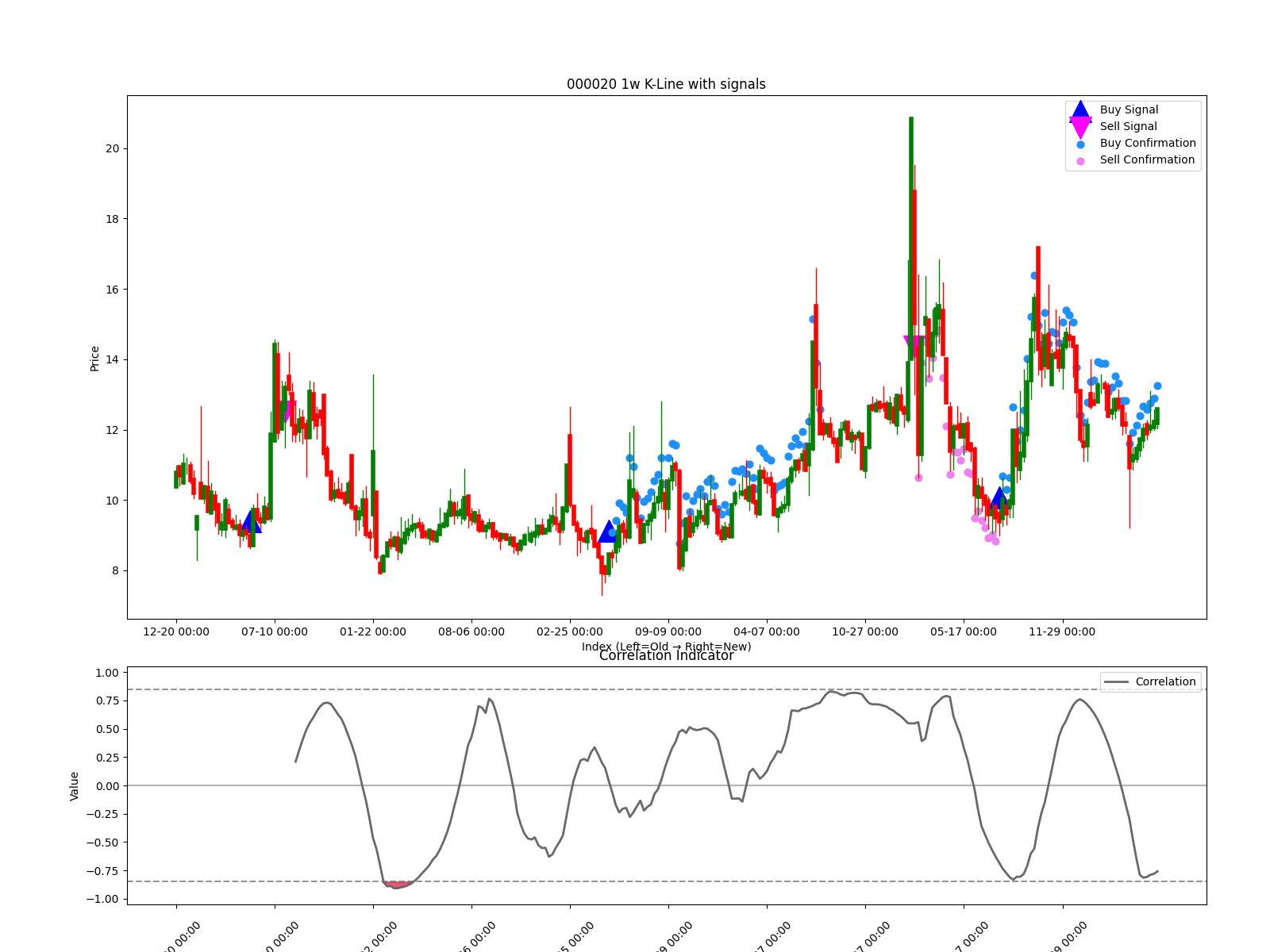
Task: Click the x-axis label '11-29 00:00'
Action: pos(1062,632)
